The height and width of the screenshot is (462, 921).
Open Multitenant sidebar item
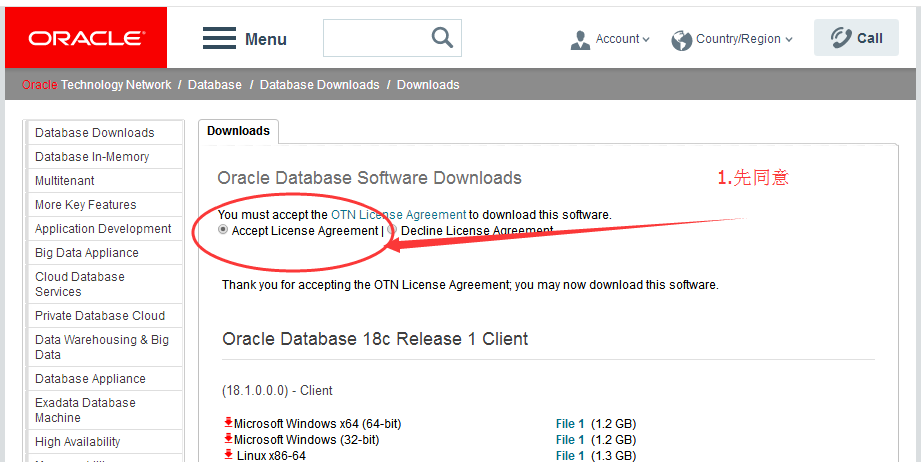point(65,181)
